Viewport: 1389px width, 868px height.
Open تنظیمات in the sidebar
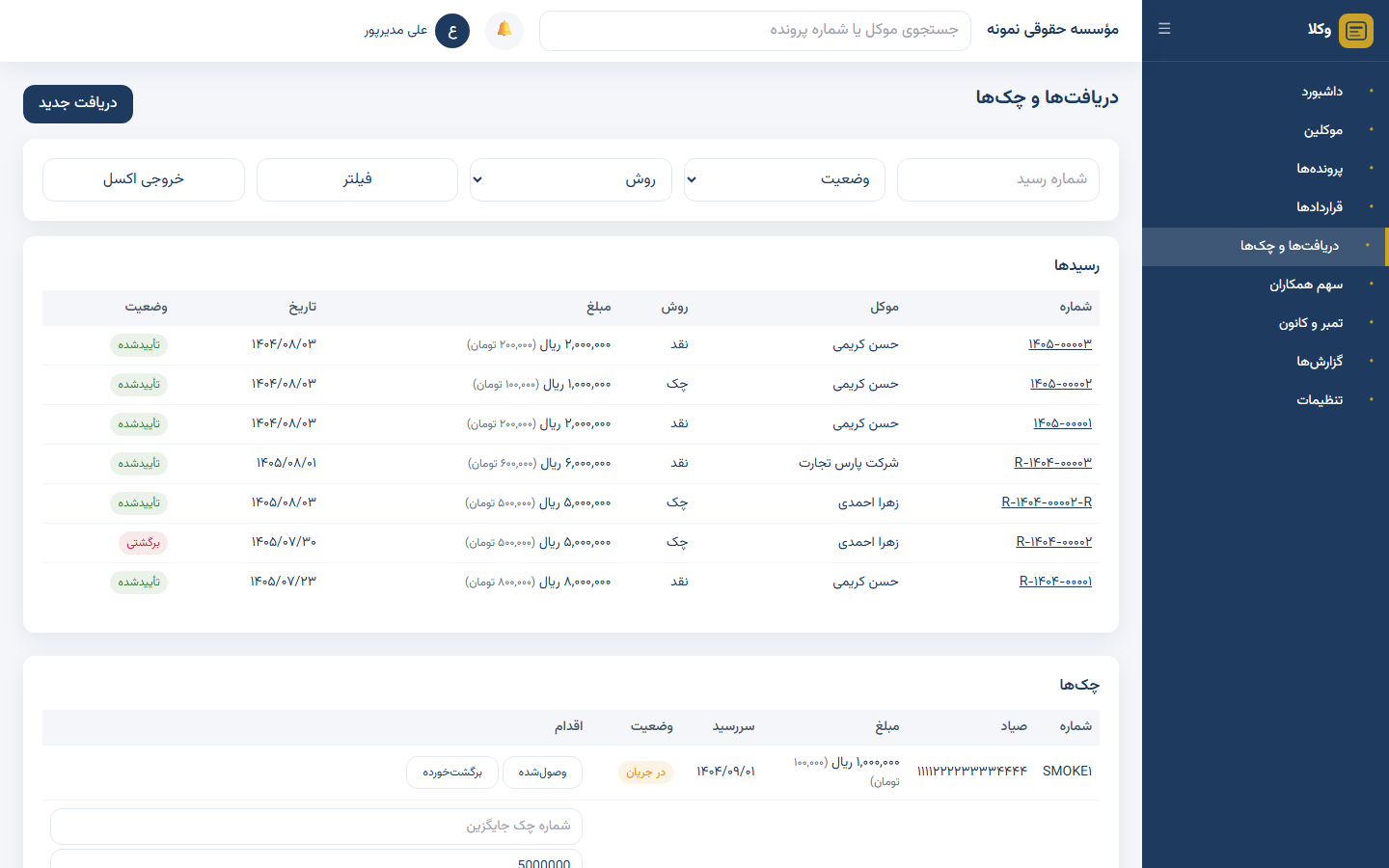point(1266,400)
